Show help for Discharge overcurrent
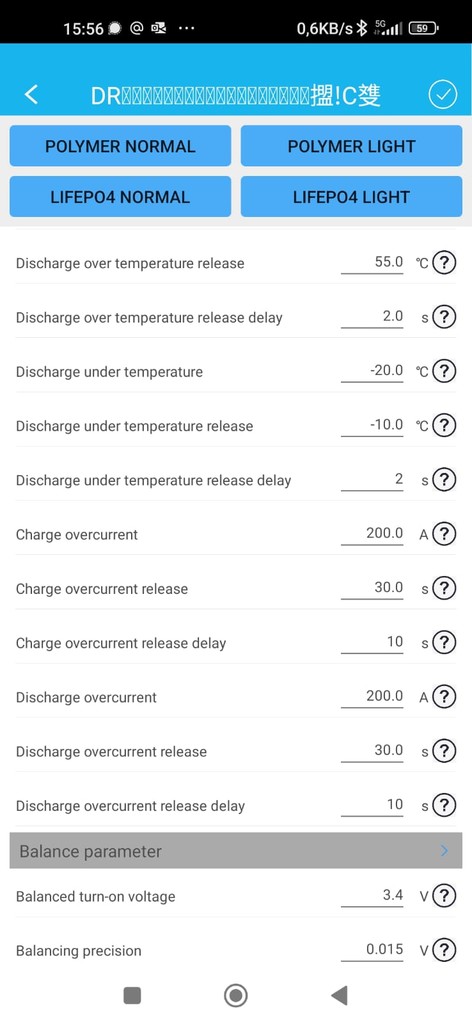The image size is (472, 1024). pos(444,697)
